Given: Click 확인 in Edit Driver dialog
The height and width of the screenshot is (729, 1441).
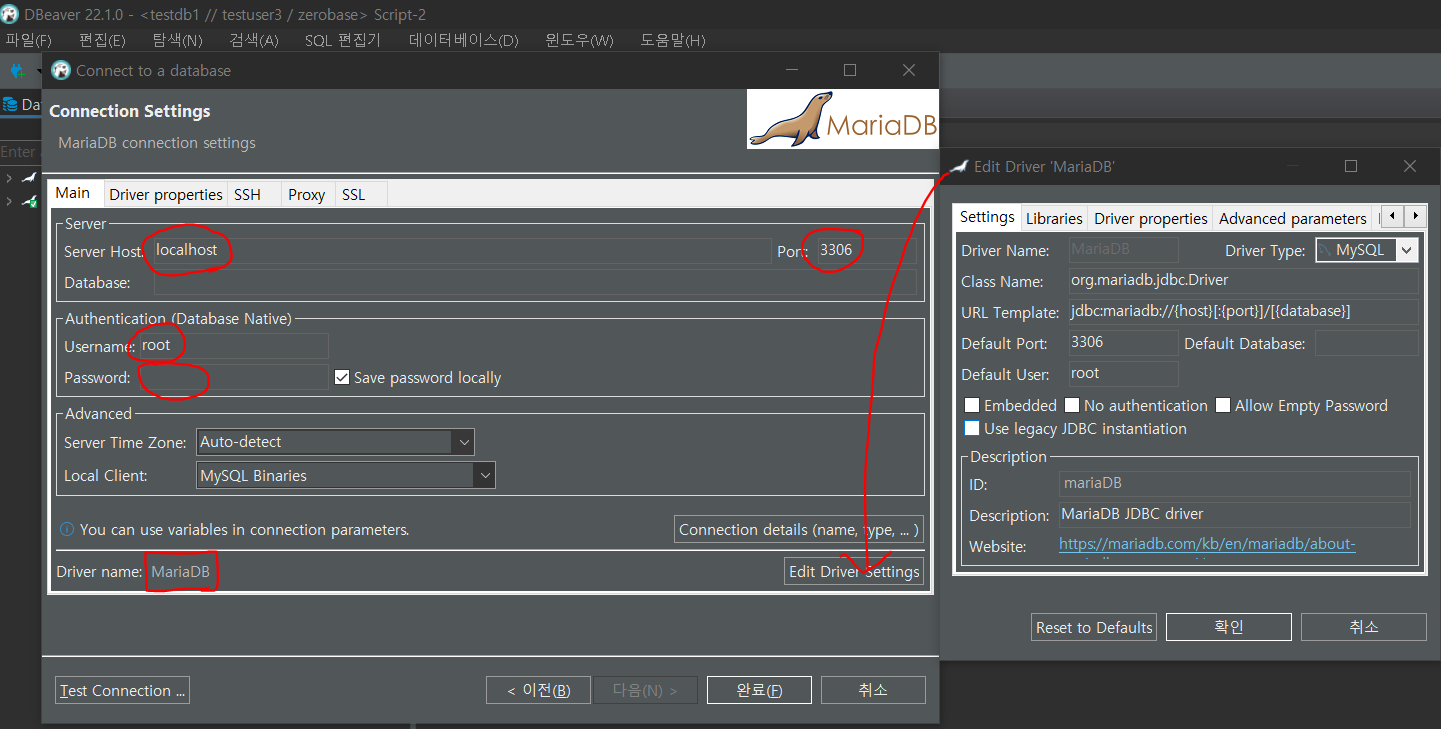Looking at the screenshot, I should tap(1229, 627).
